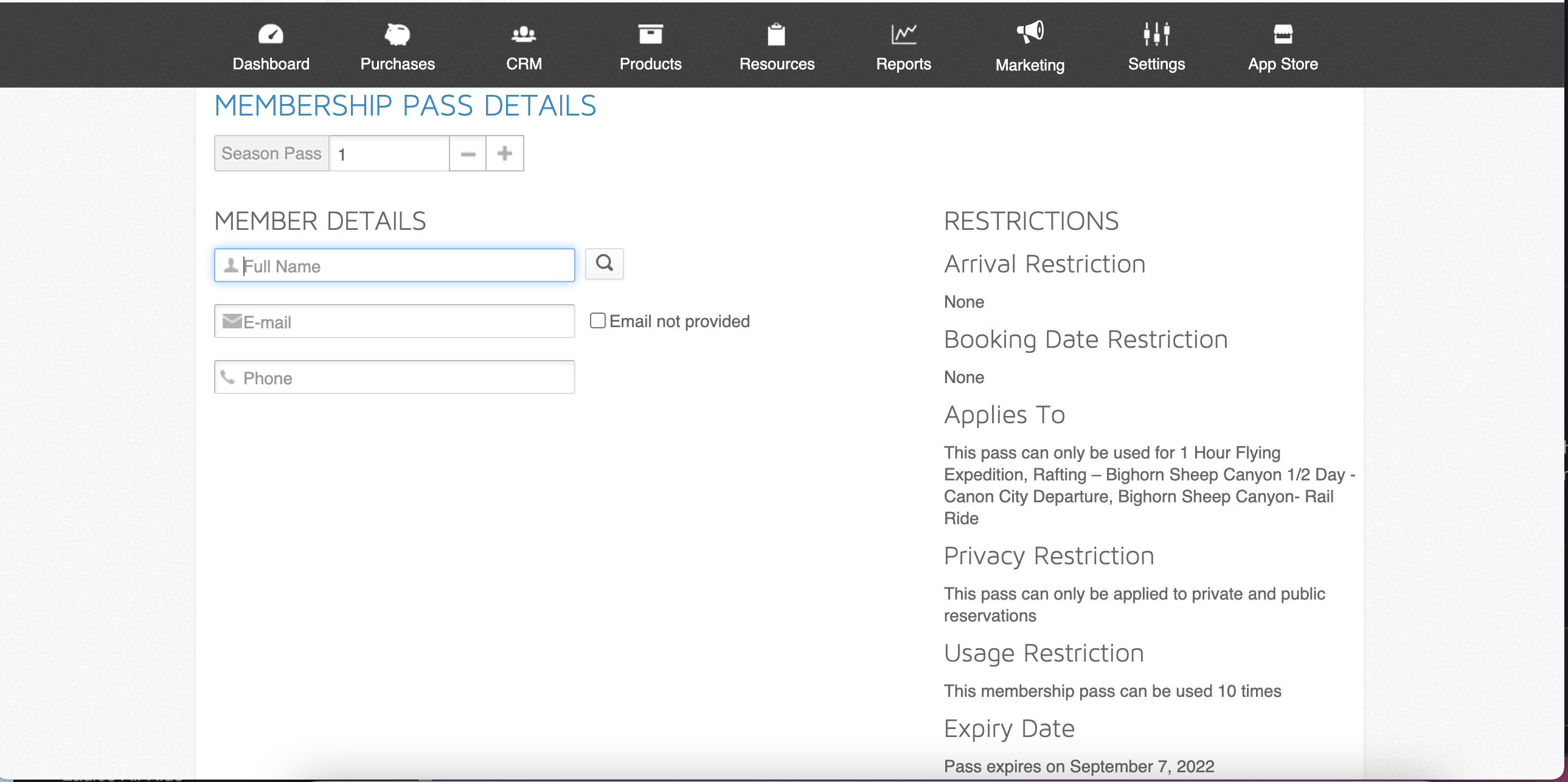Click the private and public reservations text

tap(1134, 605)
